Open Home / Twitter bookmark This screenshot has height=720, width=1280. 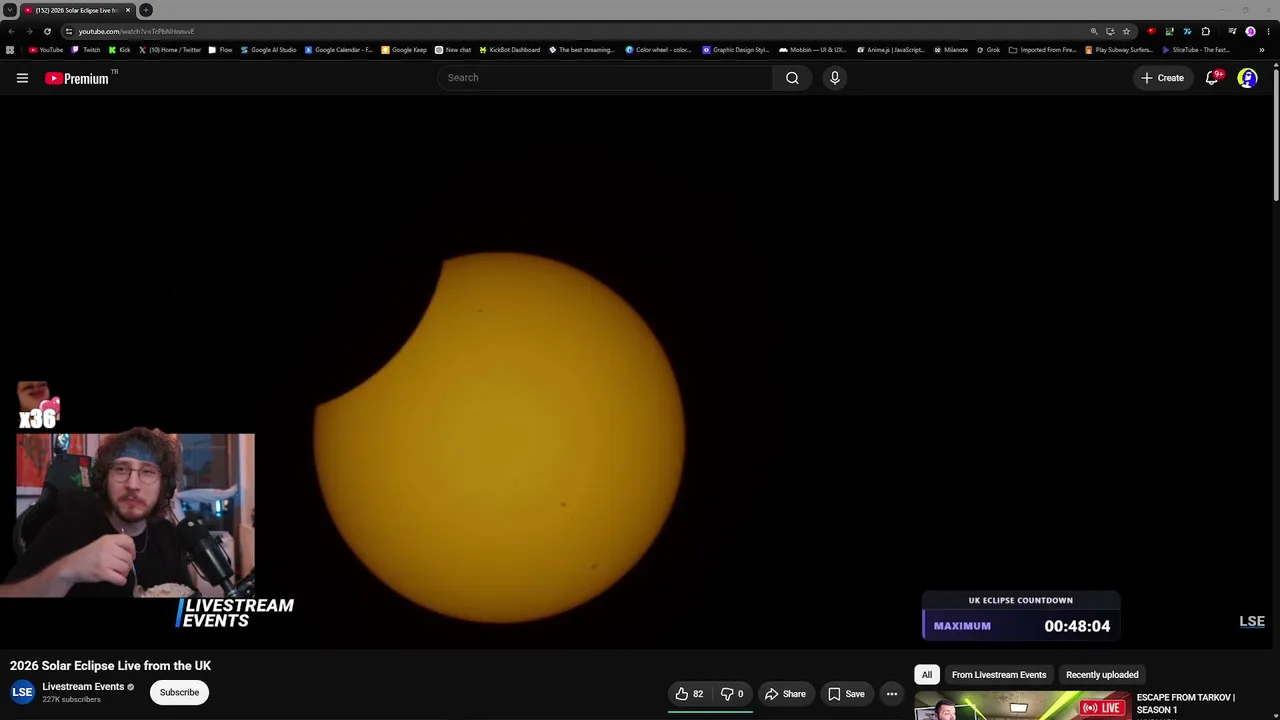[x=168, y=50]
